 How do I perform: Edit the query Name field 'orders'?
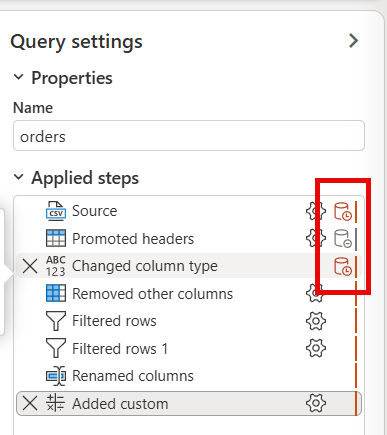click(189, 136)
